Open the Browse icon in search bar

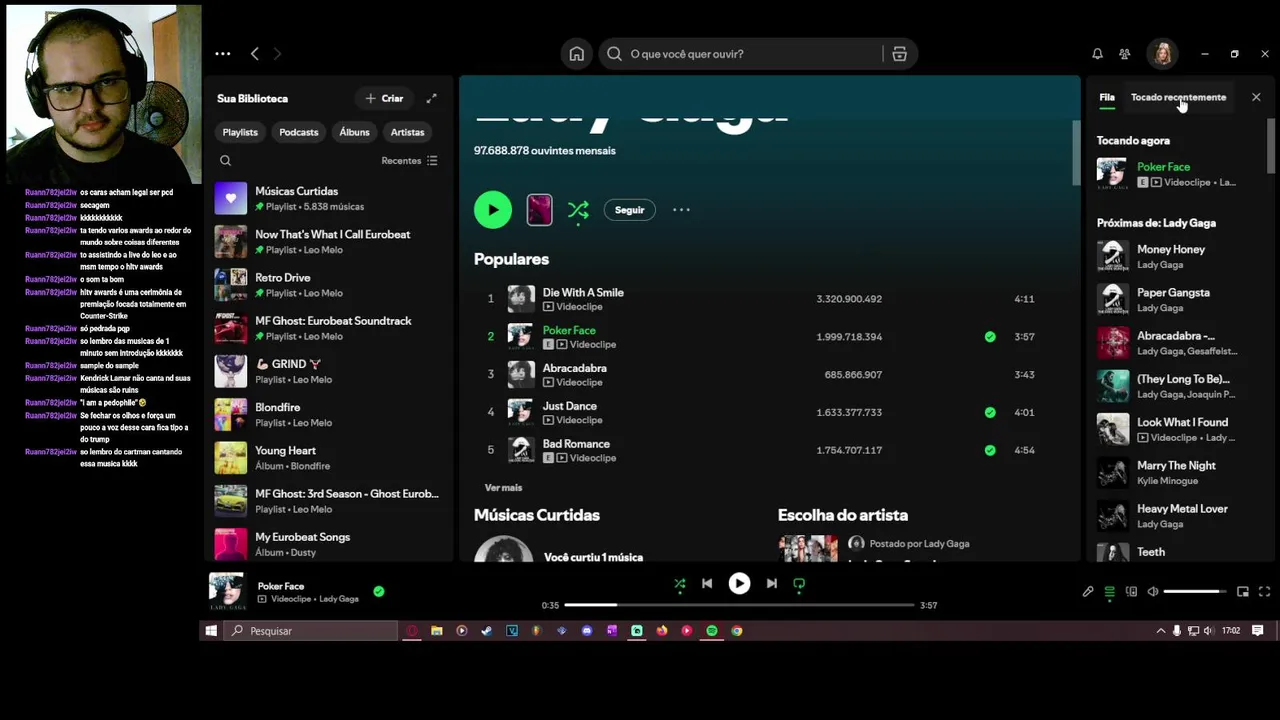pos(899,54)
